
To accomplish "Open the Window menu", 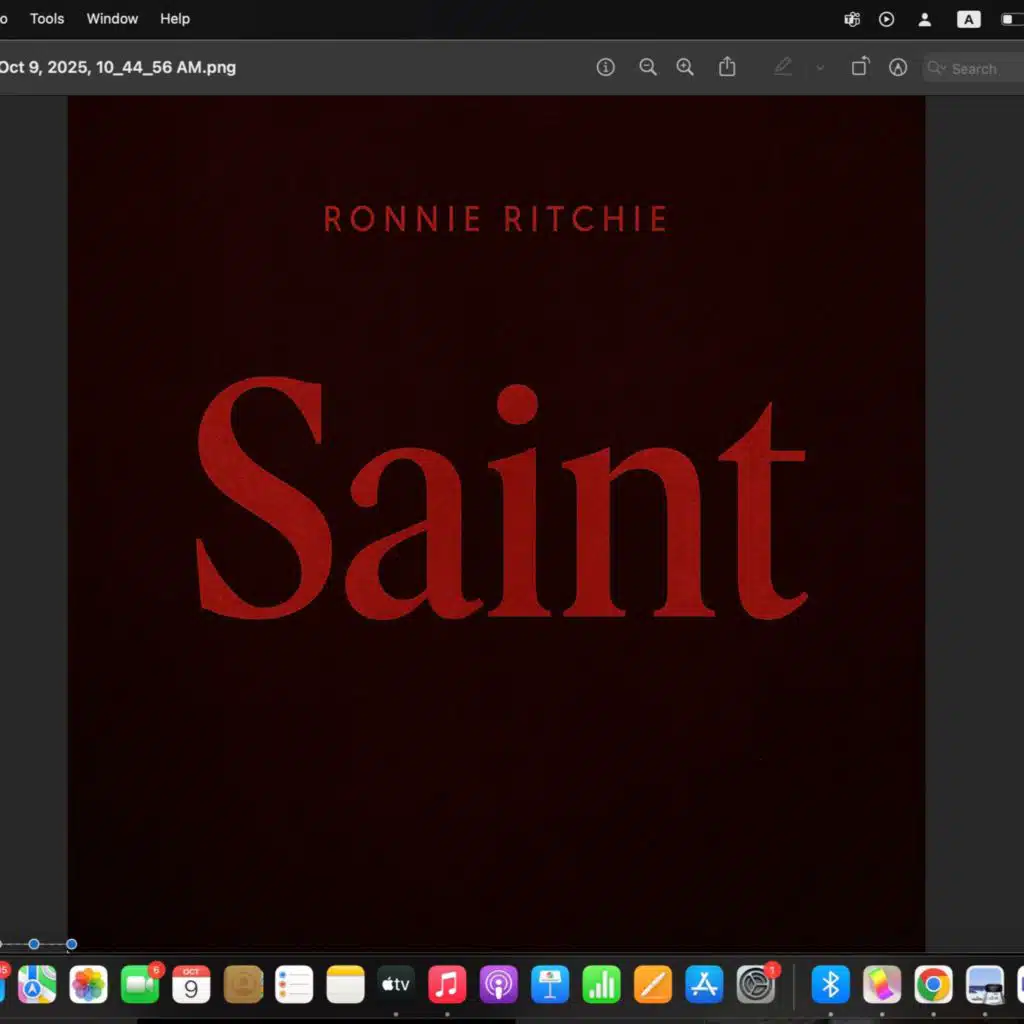I will click(x=112, y=19).
